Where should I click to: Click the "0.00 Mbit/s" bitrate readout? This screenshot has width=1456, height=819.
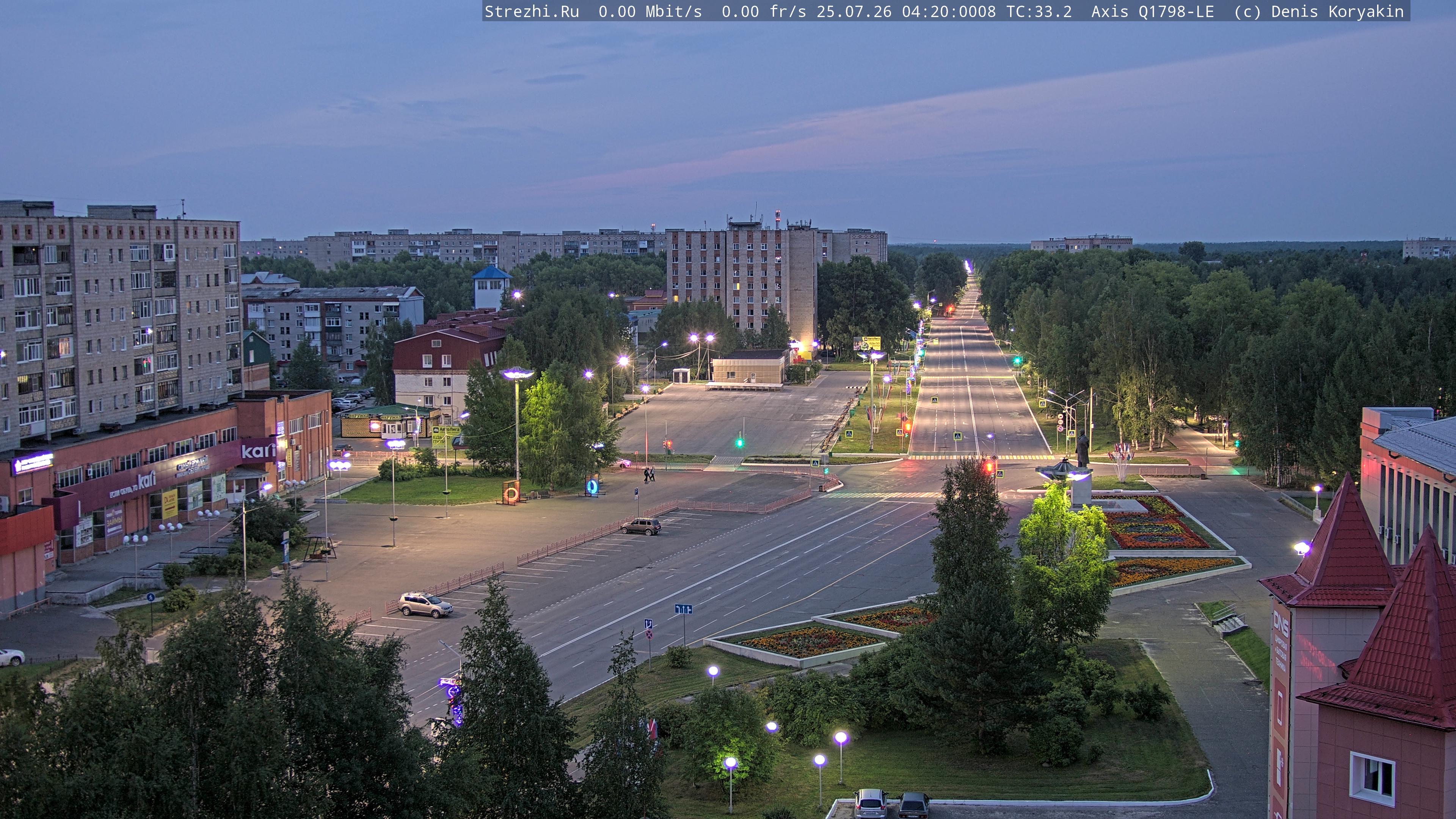point(650,12)
